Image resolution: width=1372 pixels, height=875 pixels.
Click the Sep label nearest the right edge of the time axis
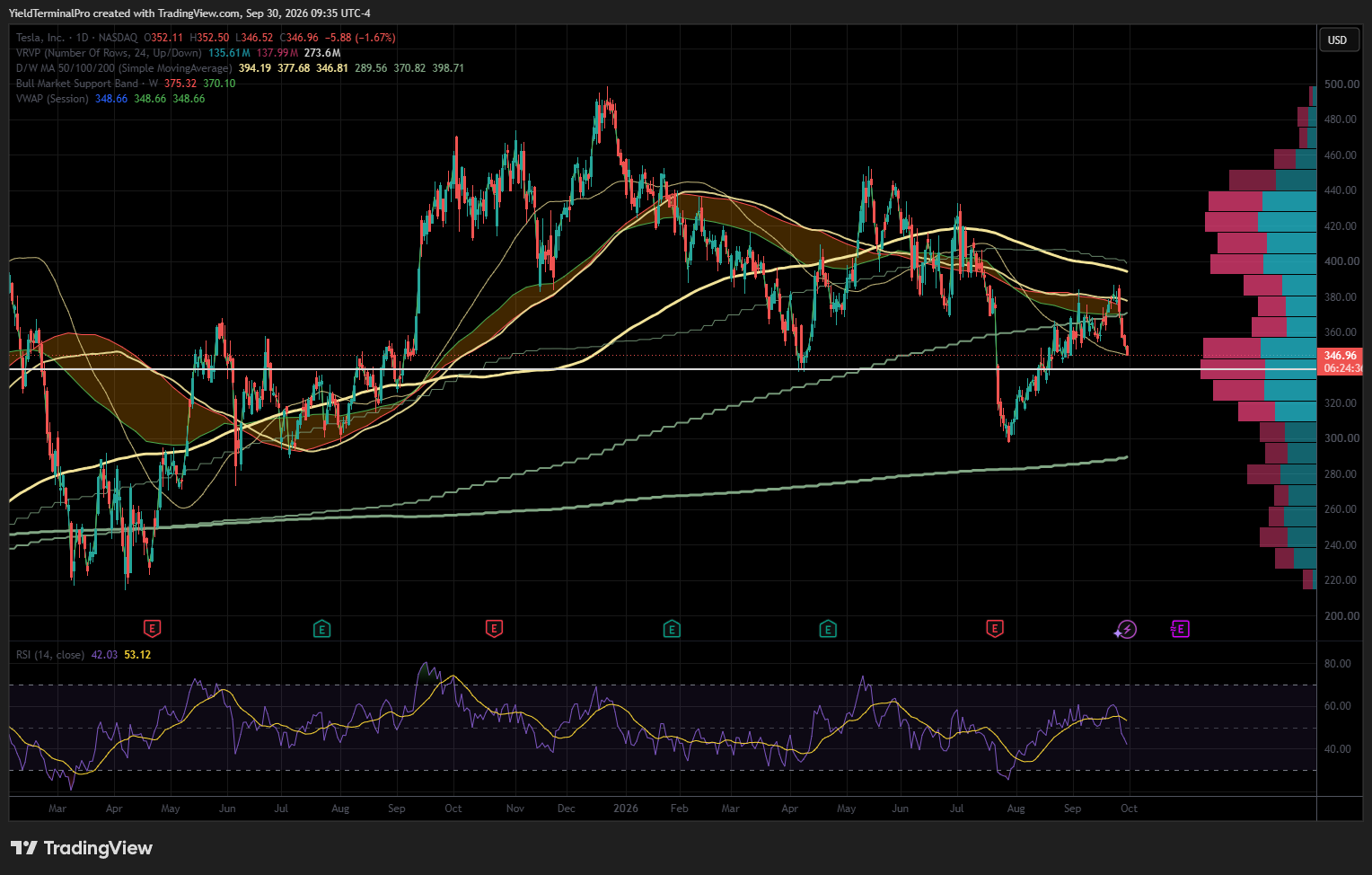(1072, 809)
